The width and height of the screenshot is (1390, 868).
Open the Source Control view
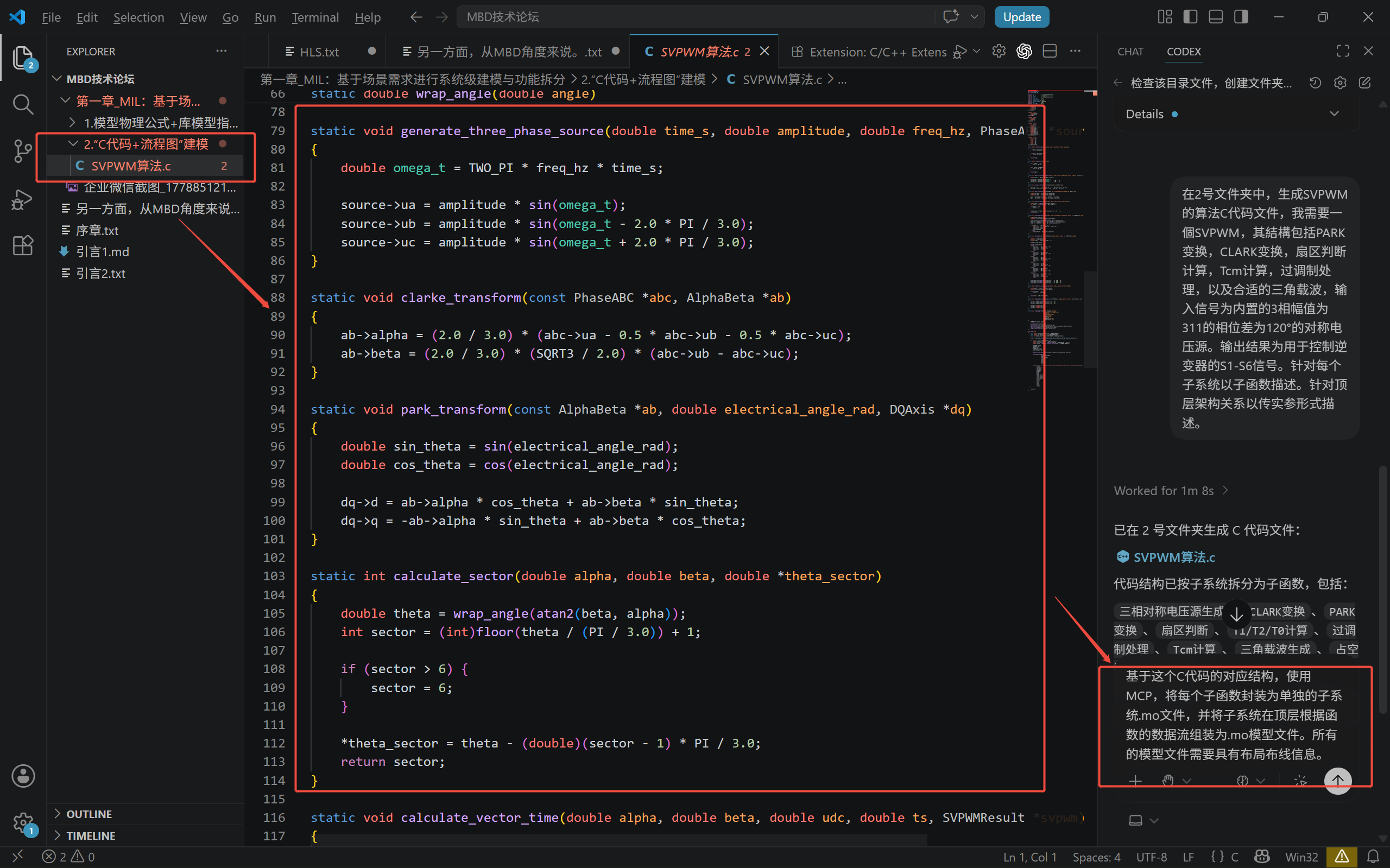pyautogui.click(x=23, y=151)
